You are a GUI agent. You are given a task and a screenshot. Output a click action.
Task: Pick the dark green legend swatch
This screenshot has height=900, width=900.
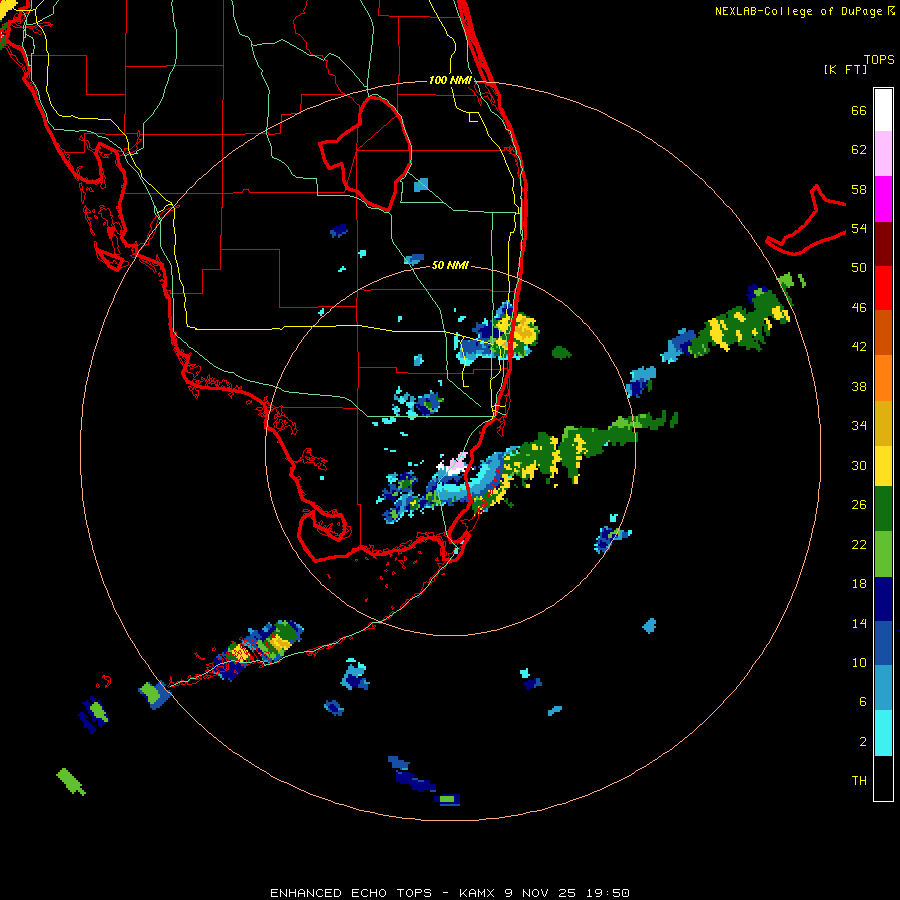883,509
